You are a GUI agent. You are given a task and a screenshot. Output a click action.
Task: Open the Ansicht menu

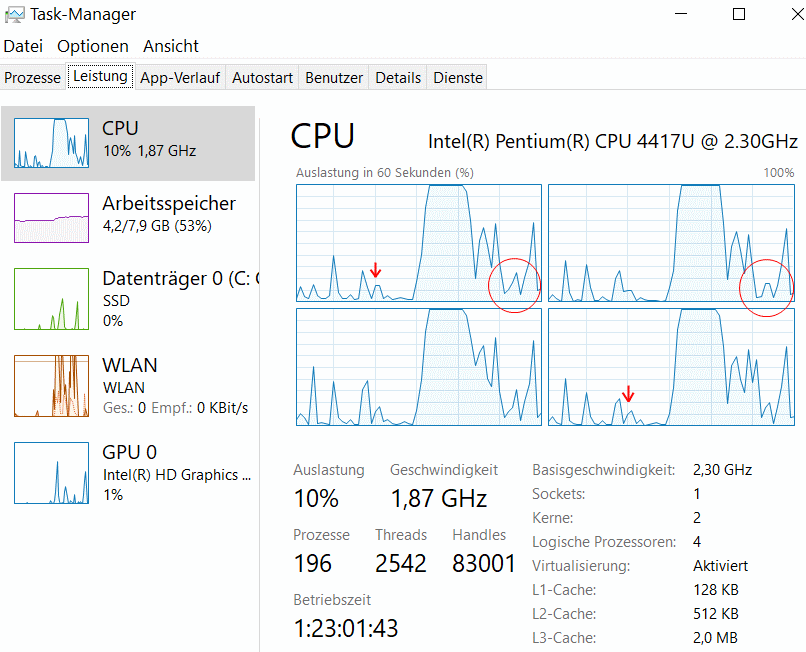click(x=171, y=46)
